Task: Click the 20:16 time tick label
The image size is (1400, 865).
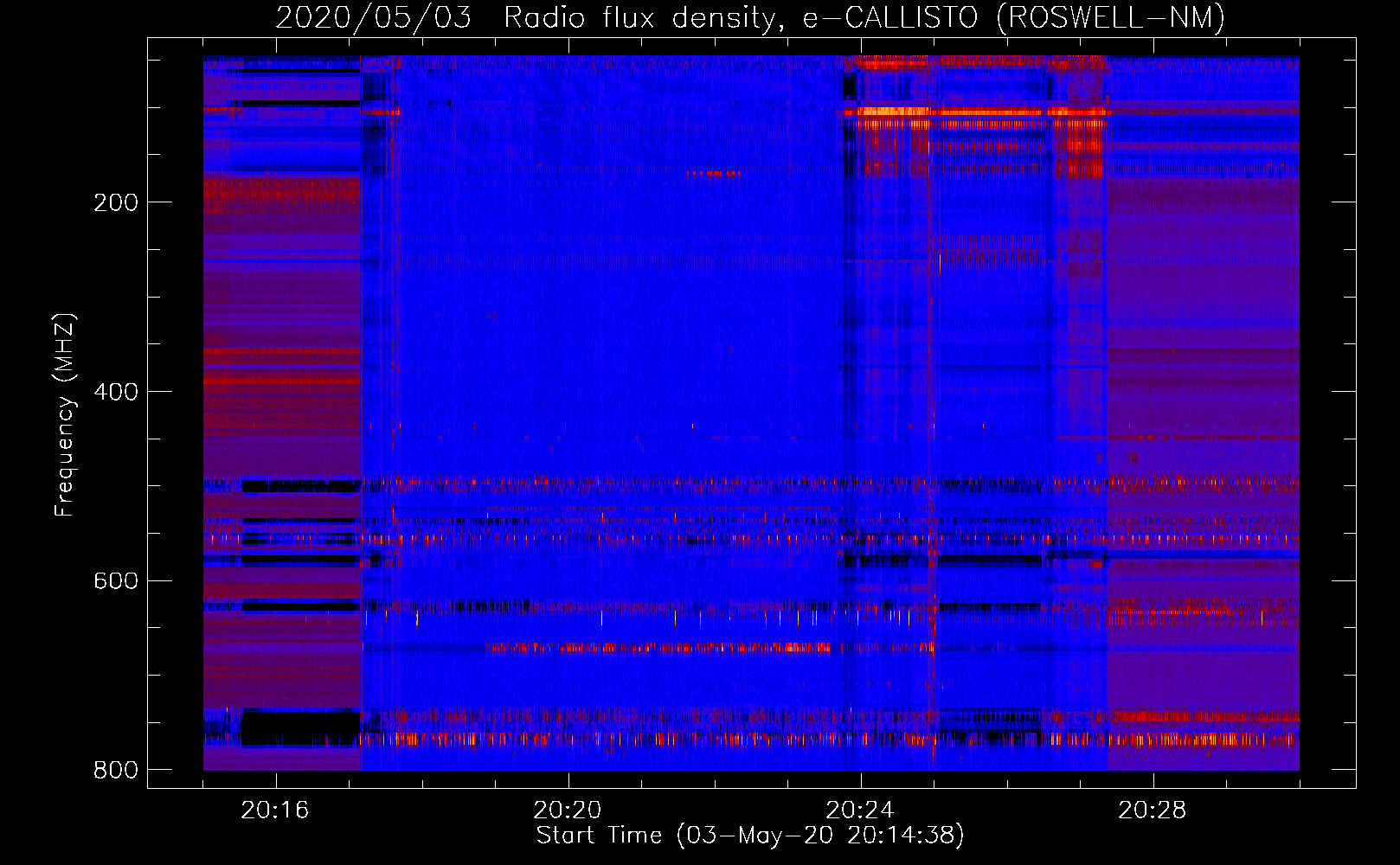Action: click(275, 811)
